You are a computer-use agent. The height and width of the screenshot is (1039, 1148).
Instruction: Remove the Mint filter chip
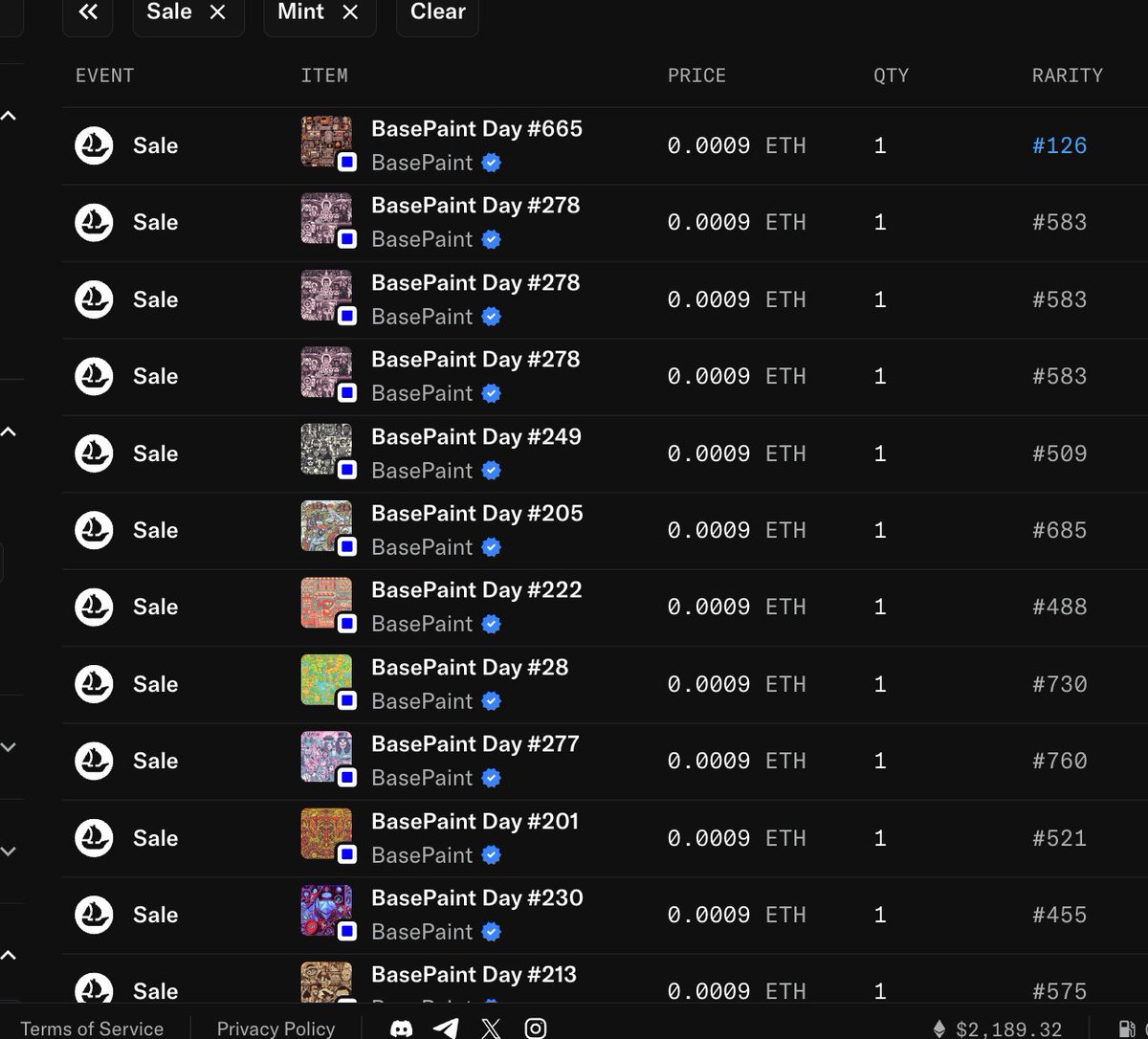click(350, 12)
